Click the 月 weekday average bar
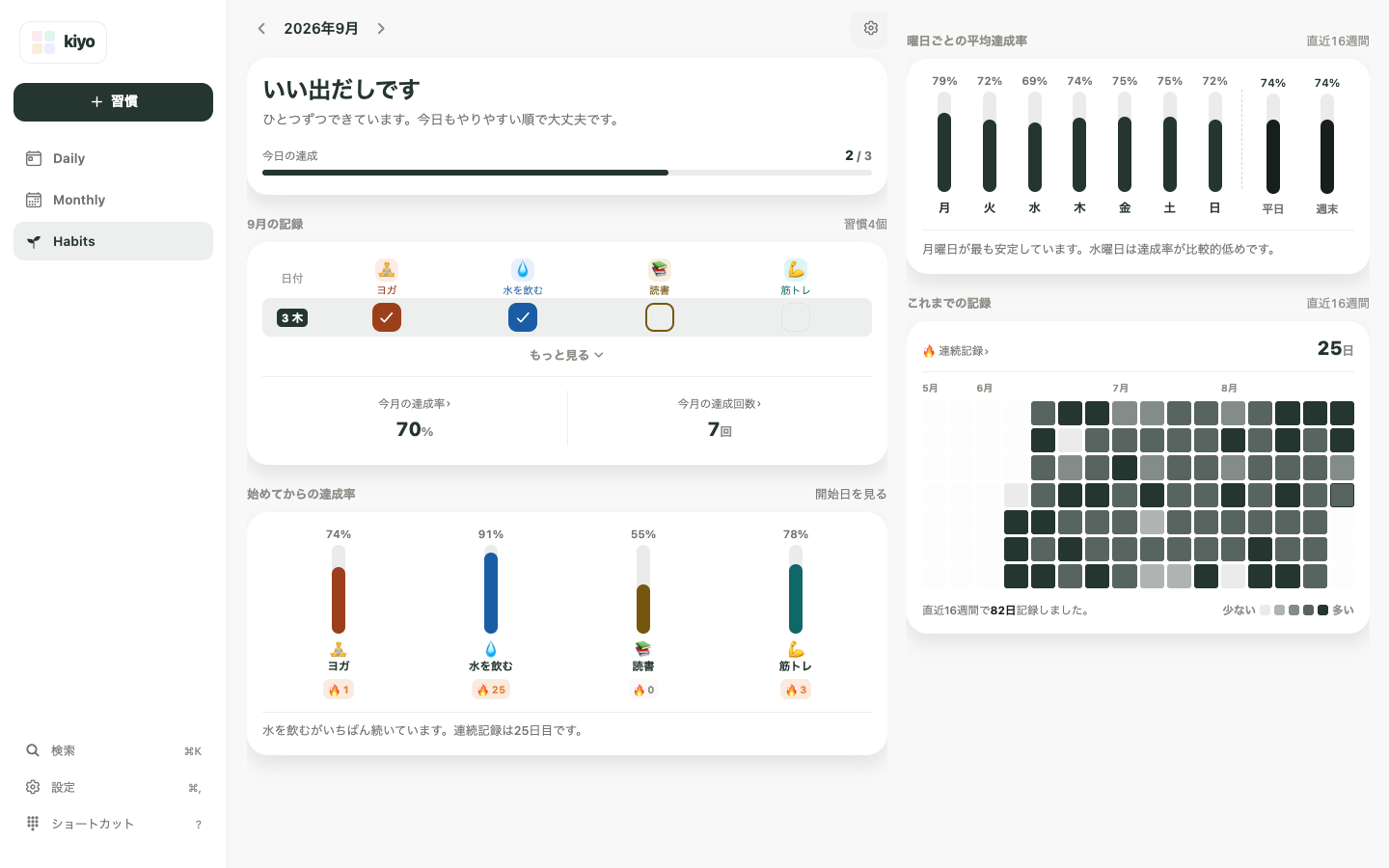 (x=944, y=142)
